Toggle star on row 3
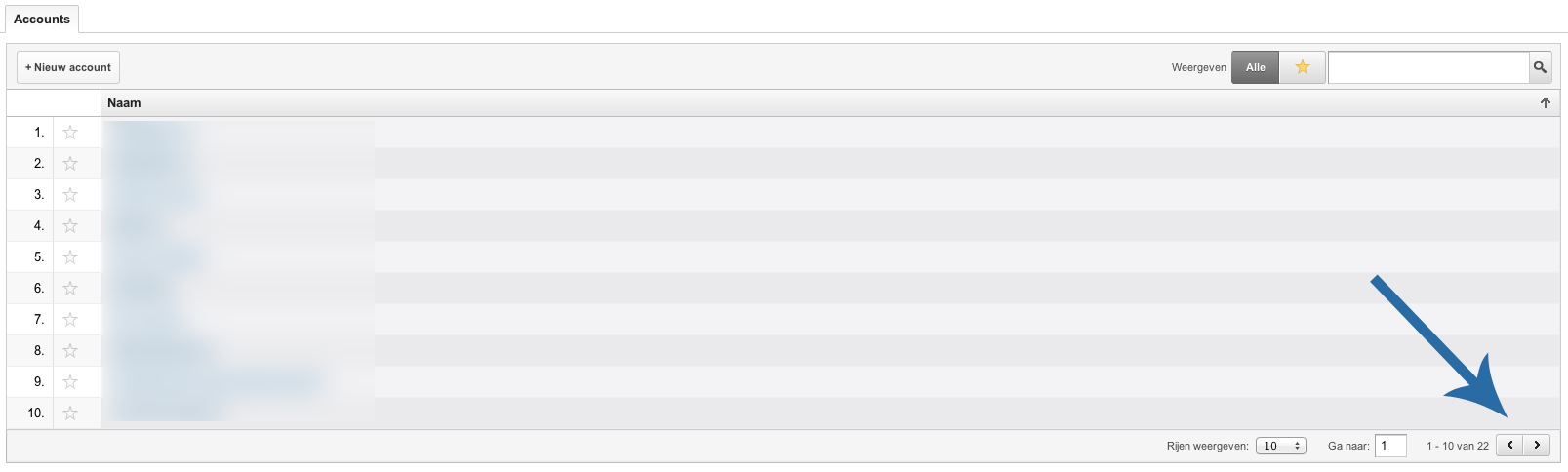The height and width of the screenshot is (472, 1568). click(x=70, y=195)
